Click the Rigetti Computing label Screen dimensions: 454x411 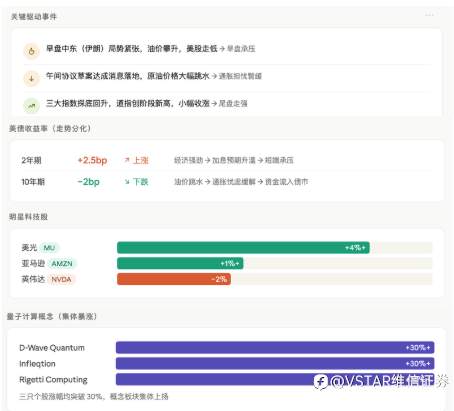(53, 380)
